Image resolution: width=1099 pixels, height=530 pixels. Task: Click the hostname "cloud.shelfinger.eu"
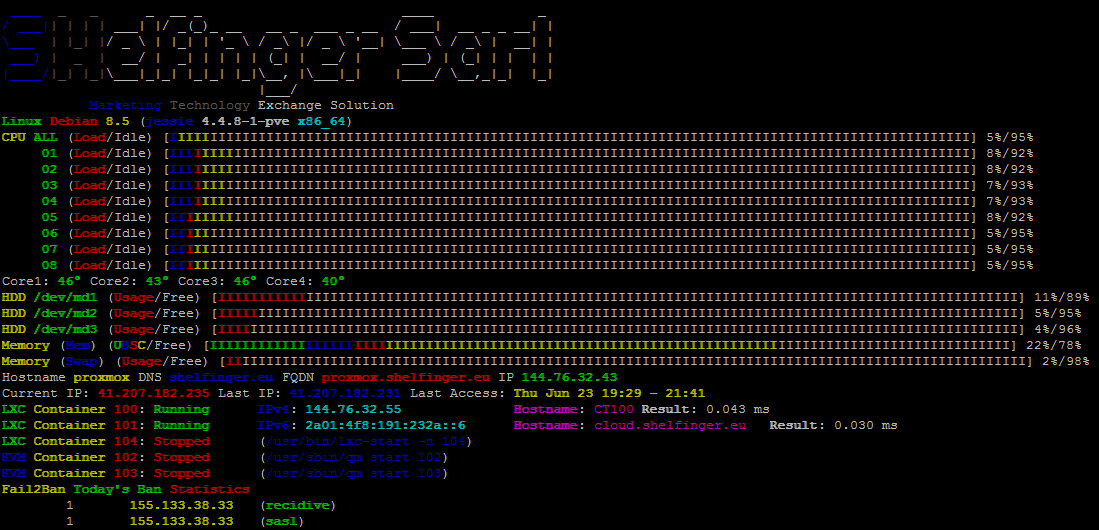pos(669,426)
